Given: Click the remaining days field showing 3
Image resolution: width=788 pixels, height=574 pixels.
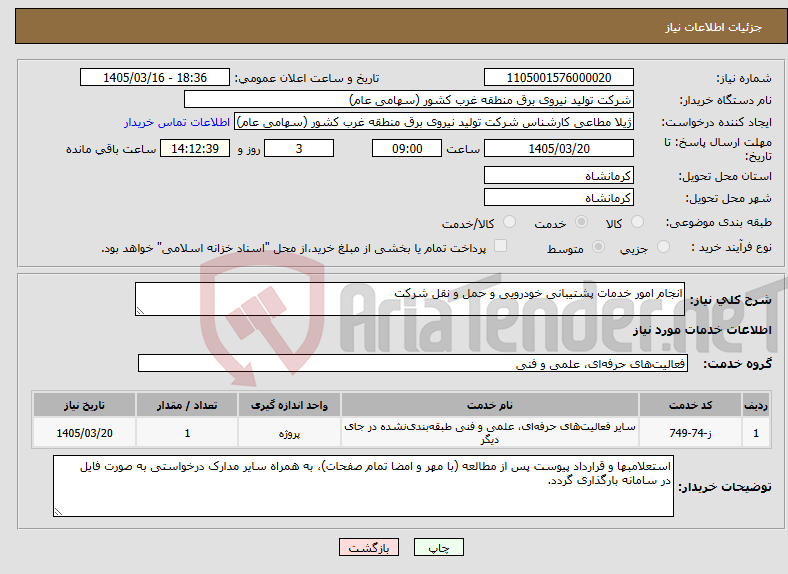Looking at the screenshot, I should click(x=299, y=149).
